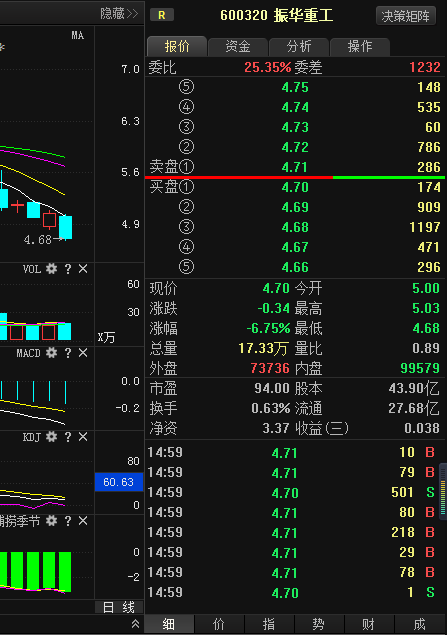Click sell level 2 price 4.72

click(x=295, y=147)
